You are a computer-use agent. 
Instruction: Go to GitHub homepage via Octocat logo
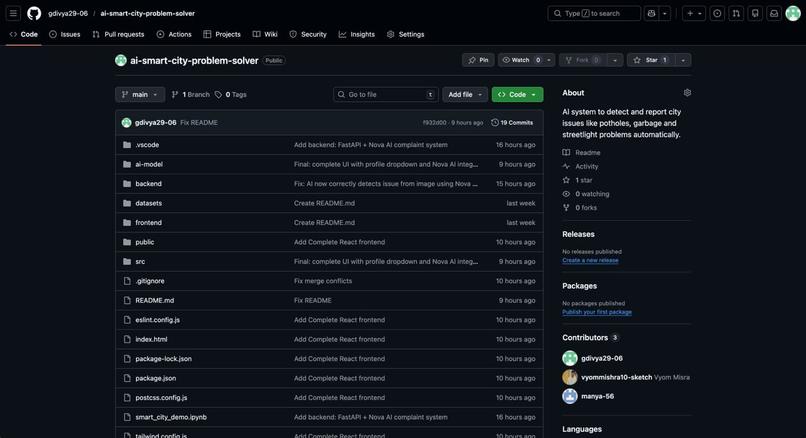pyautogui.click(x=34, y=13)
